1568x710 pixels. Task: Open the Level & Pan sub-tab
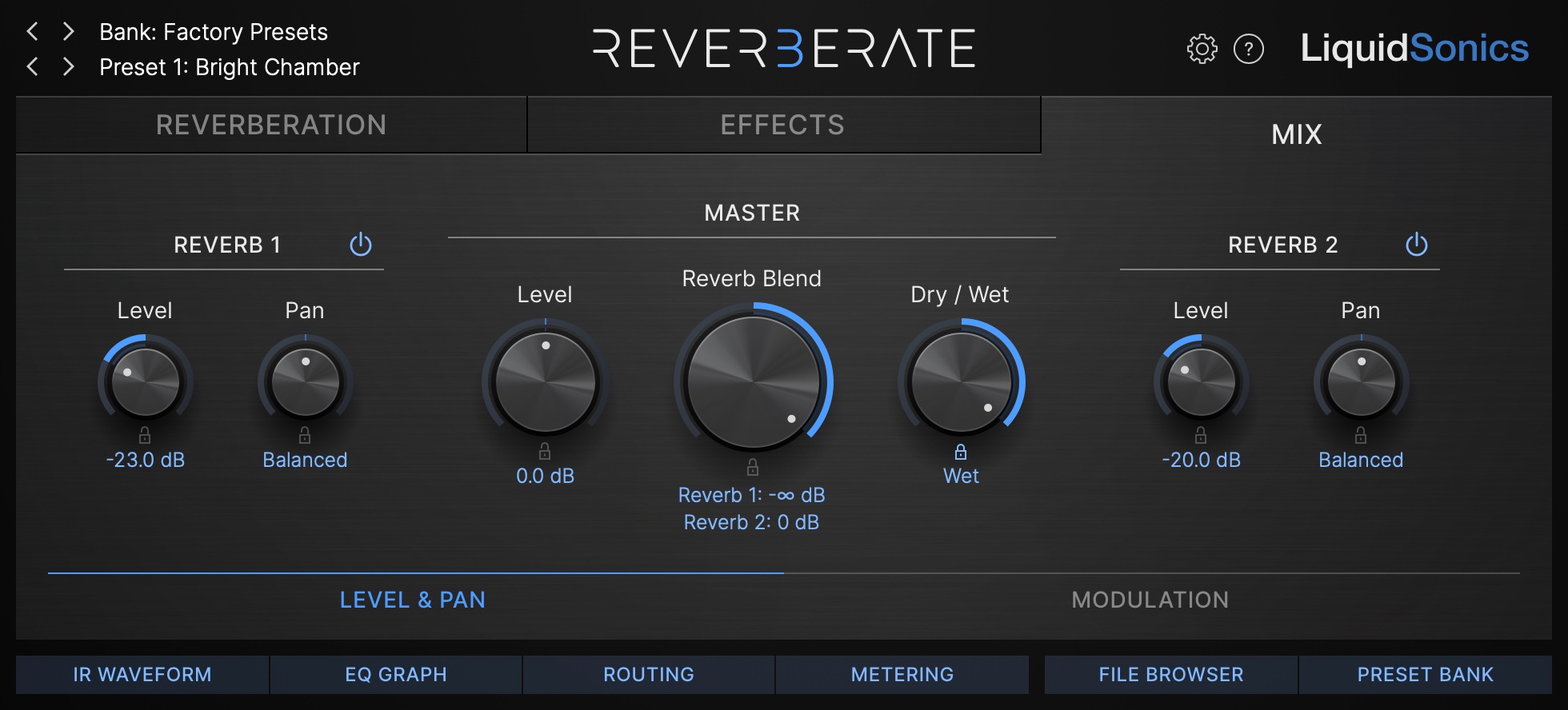(413, 600)
